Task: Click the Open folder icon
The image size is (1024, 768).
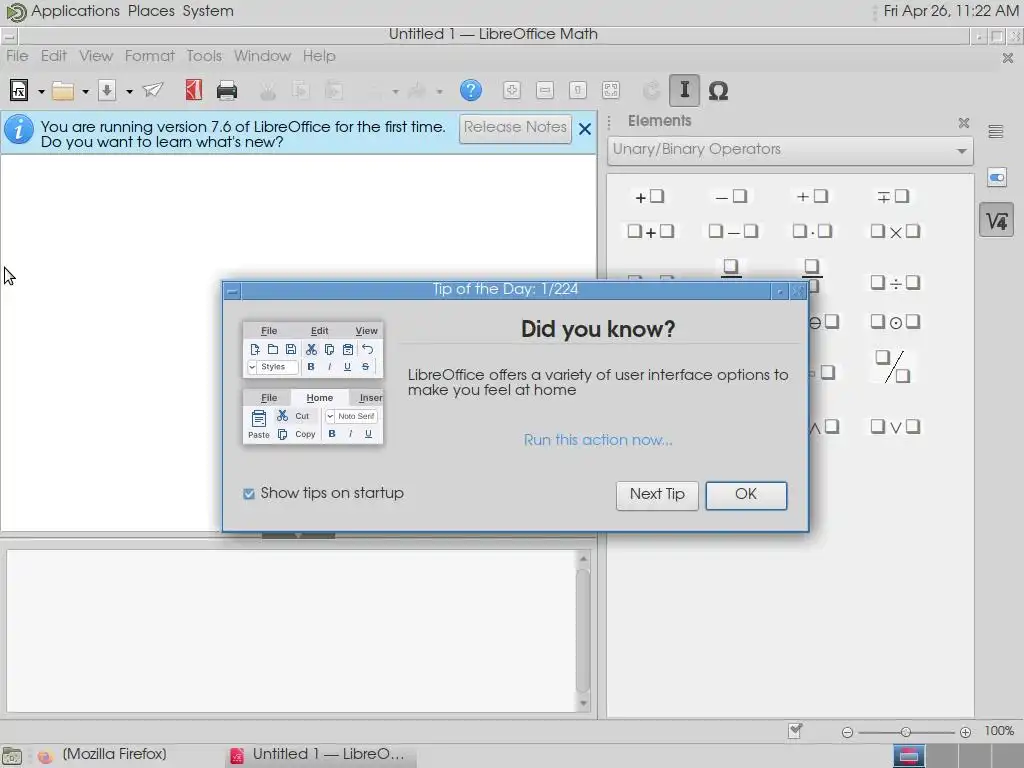Action: pos(63,91)
